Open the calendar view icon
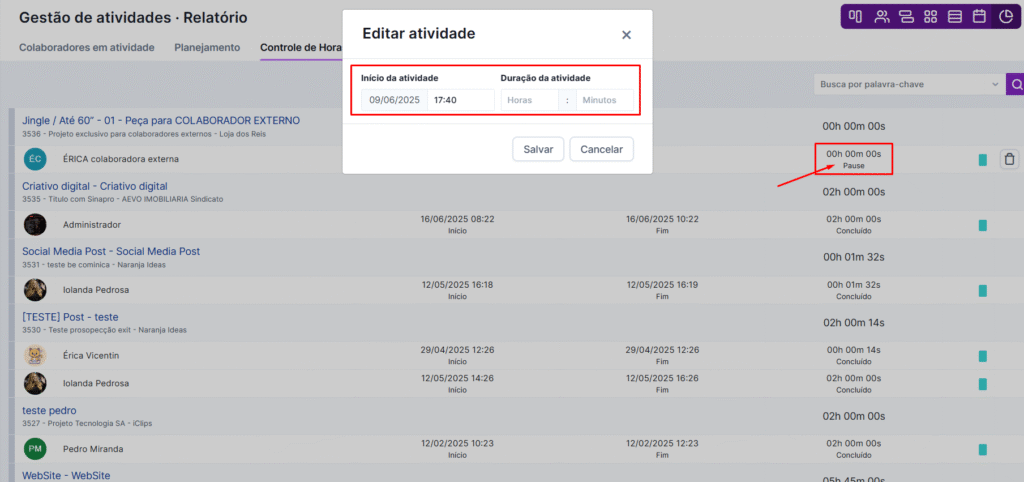The width and height of the screenshot is (1024, 482). (979, 16)
